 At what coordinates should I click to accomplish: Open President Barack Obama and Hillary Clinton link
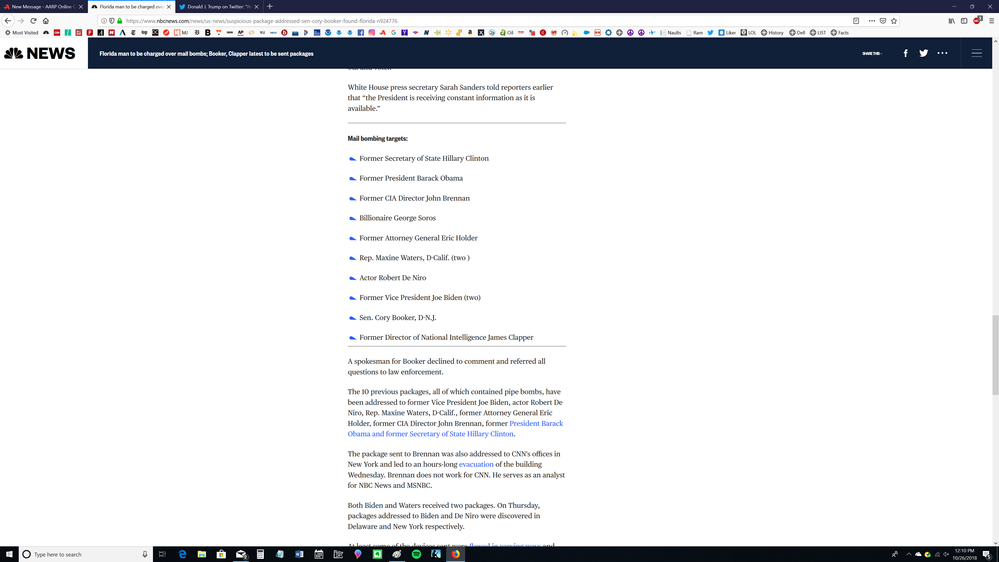(x=455, y=428)
